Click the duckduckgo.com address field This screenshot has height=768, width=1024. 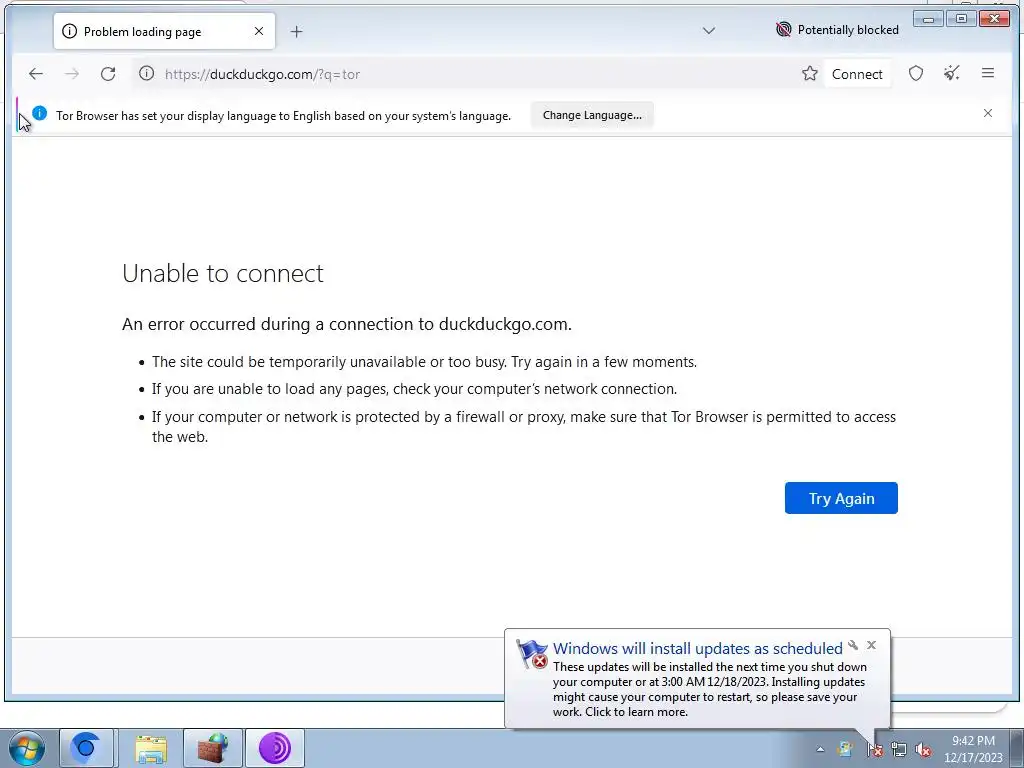(464, 74)
